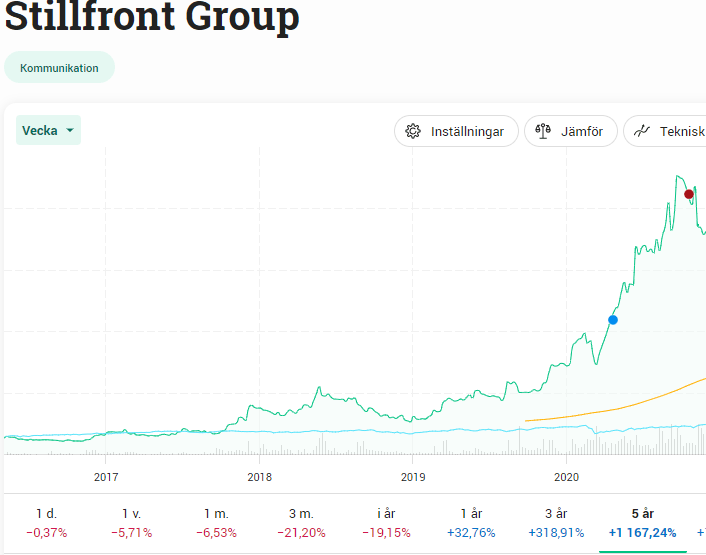Switch to the 3 m. period

coord(302,522)
